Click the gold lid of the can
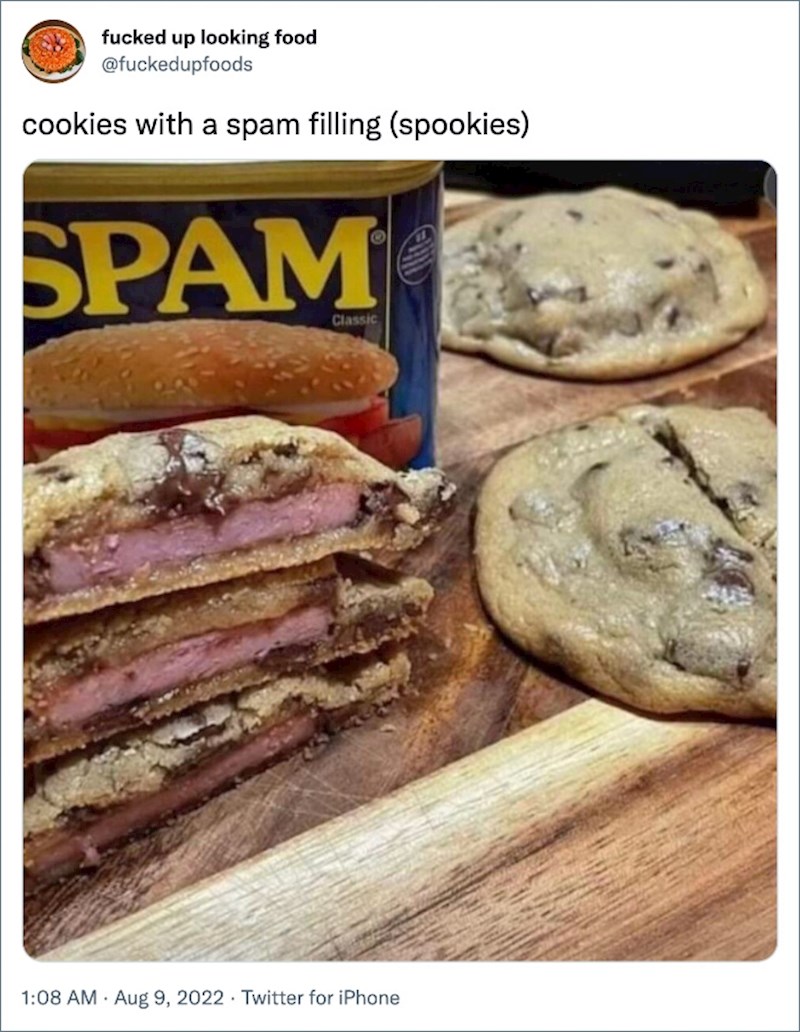The width and height of the screenshot is (800, 1032). pos(232,179)
